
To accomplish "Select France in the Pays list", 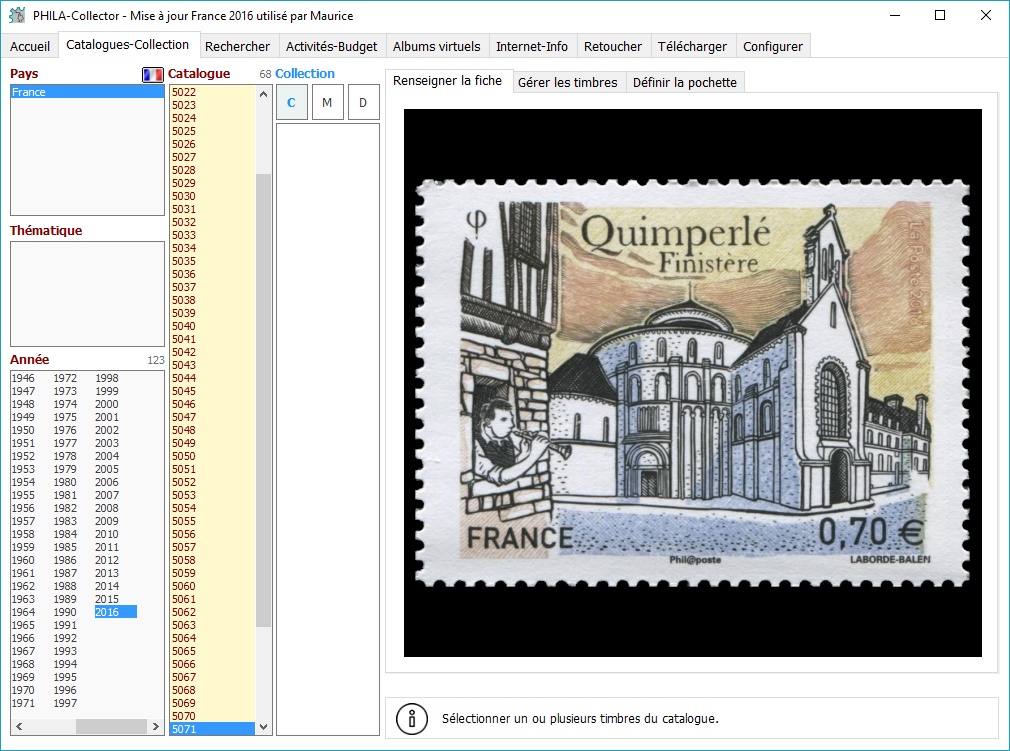I will point(88,92).
